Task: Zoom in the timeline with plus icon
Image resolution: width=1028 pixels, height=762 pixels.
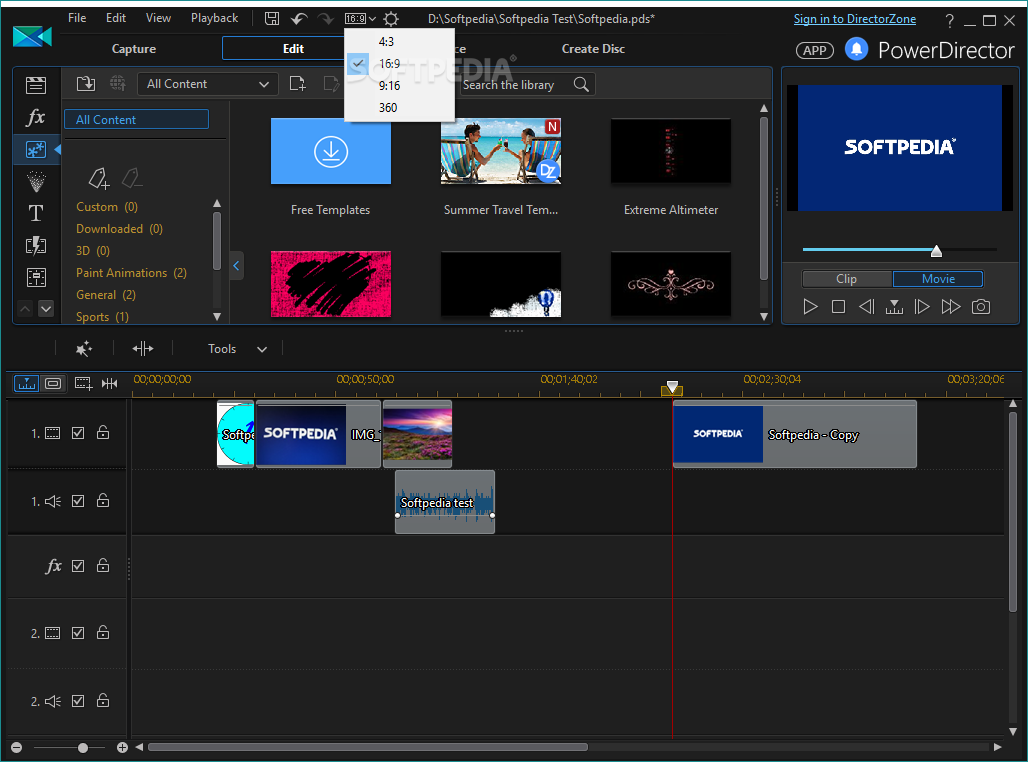Action: [x=122, y=748]
